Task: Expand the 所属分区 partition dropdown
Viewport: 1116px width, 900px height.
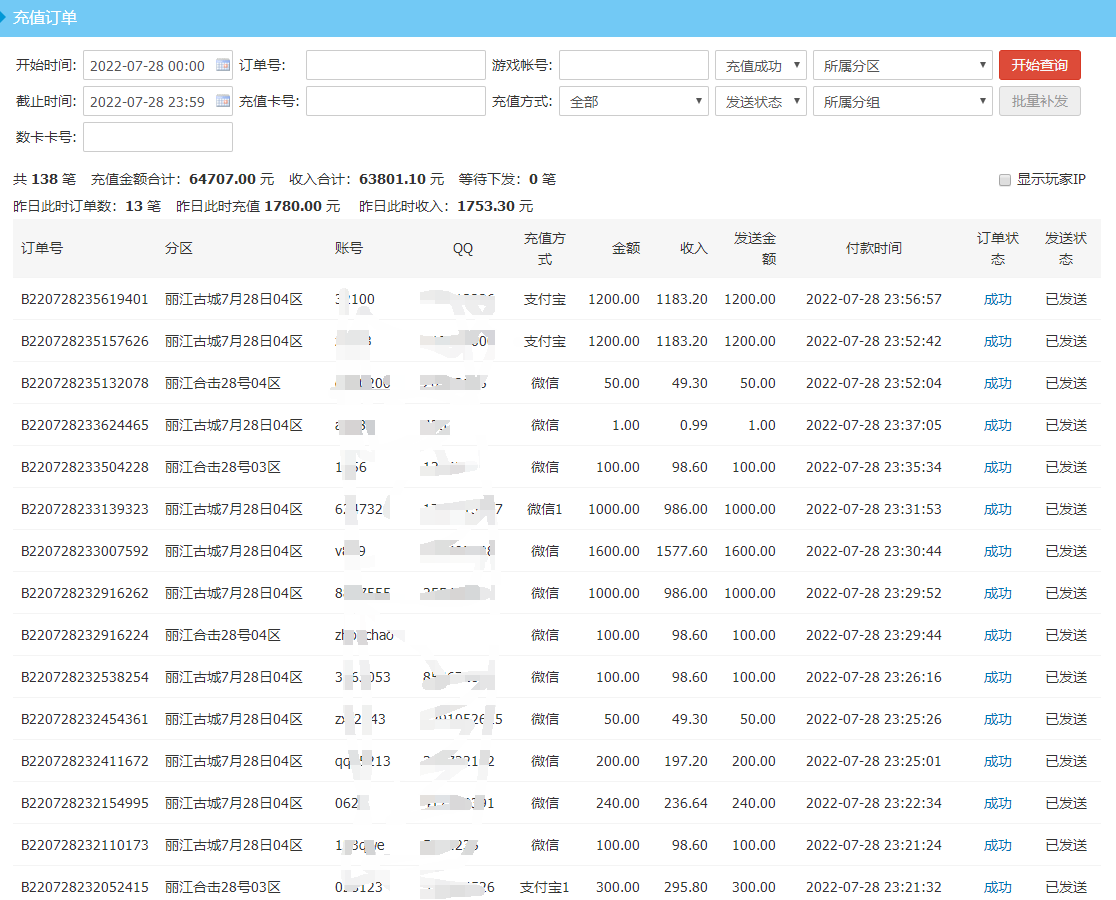Action: pos(901,64)
